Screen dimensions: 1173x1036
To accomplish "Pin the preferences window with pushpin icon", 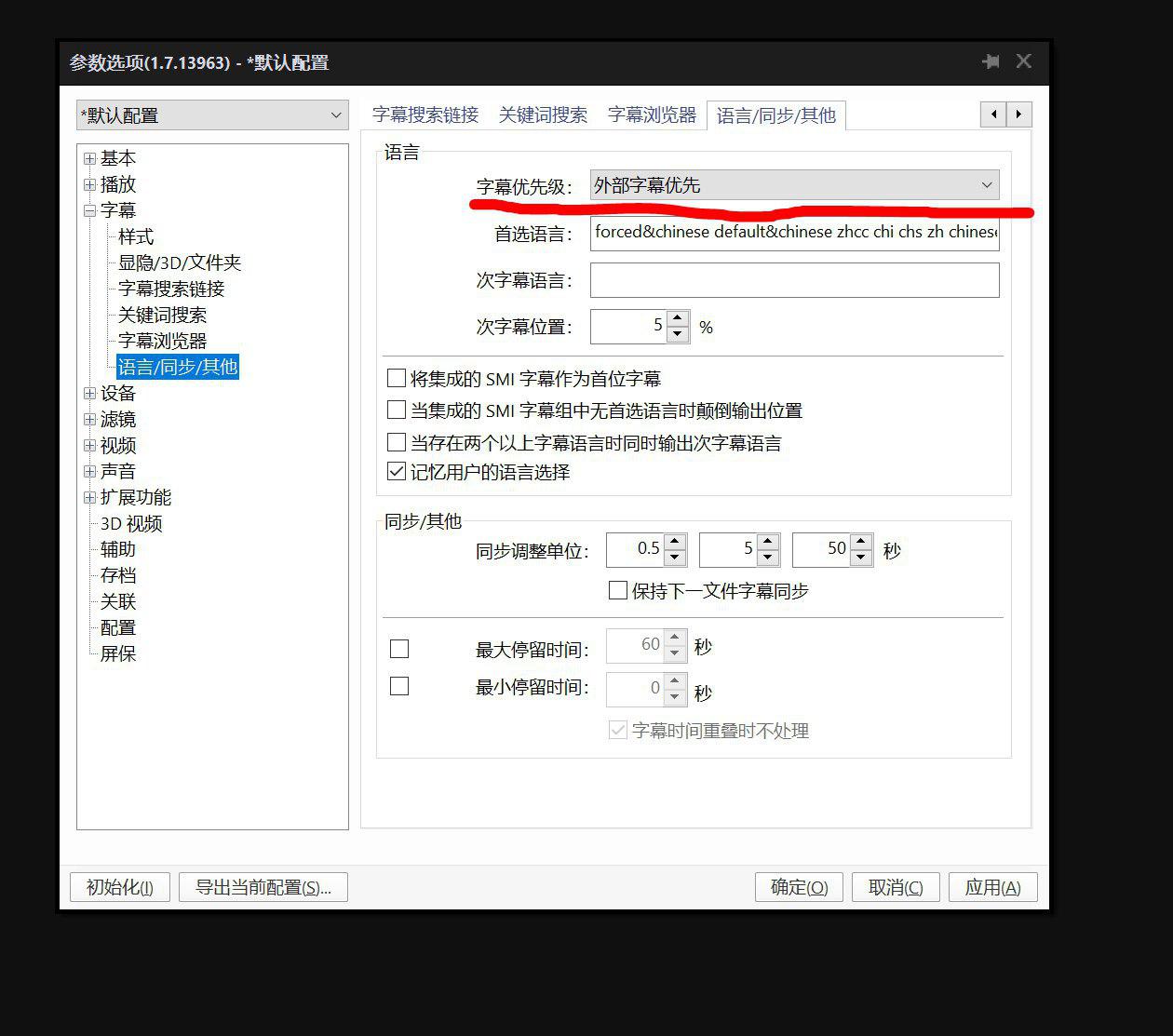I will [x=991, y=61].
